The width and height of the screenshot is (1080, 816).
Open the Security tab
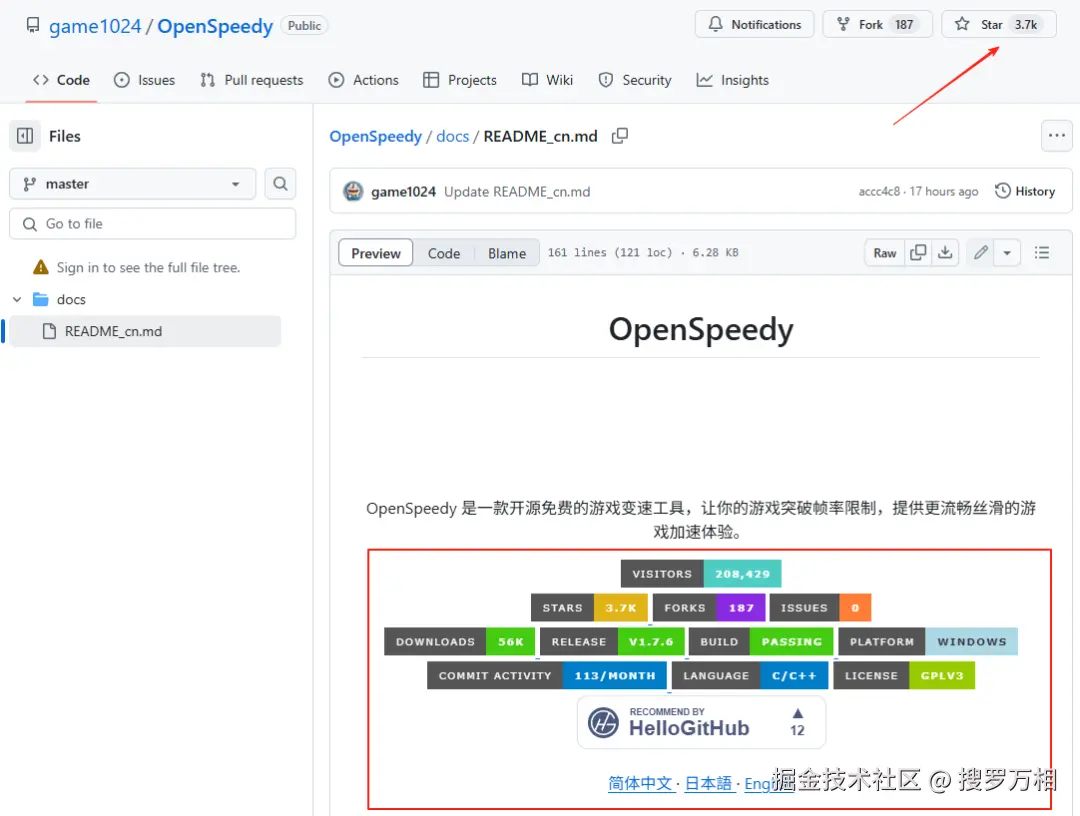(x=635, y=80)
